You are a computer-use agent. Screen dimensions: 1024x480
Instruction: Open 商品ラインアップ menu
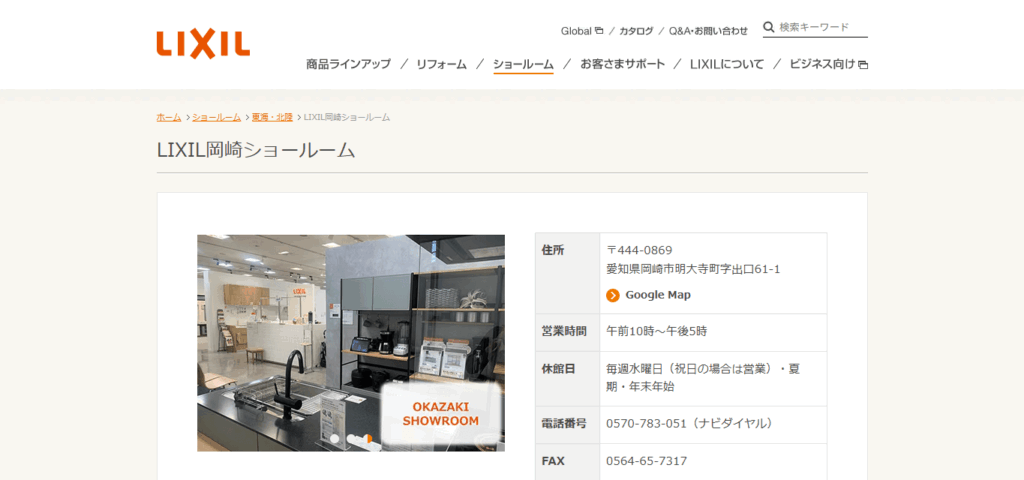(348, 64)
